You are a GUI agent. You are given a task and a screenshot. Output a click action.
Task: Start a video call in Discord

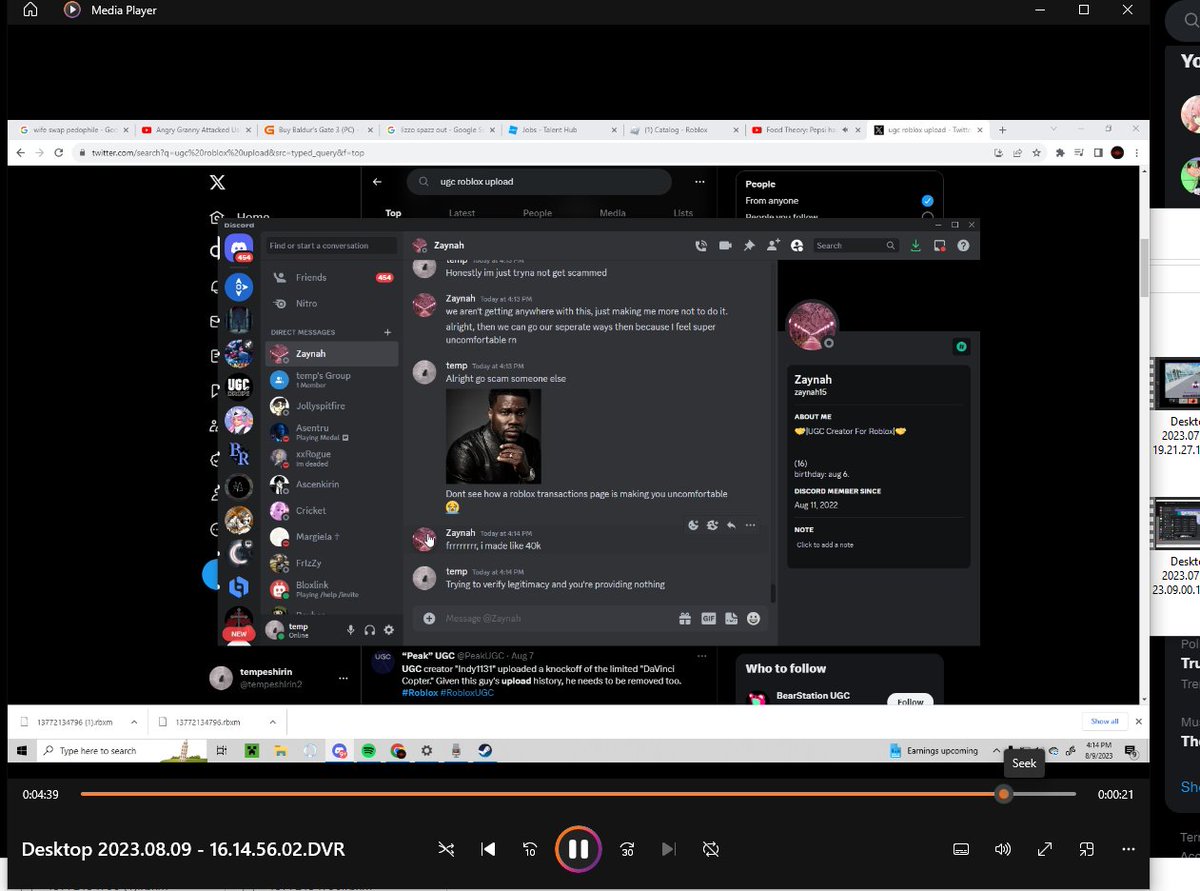pos(725,245)
